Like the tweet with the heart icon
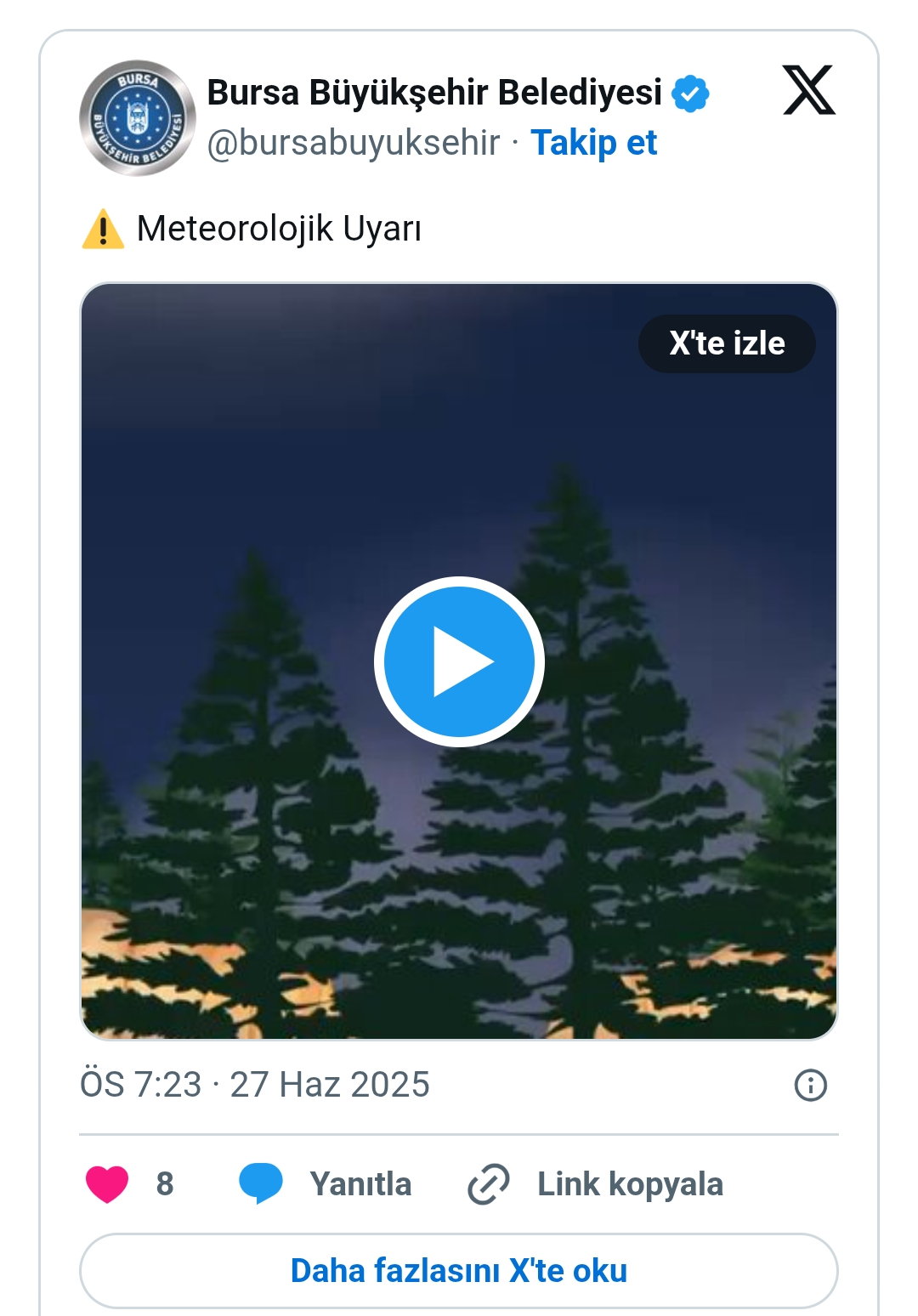This screenshot has width=918, height=1316. tap(107, 1183)
